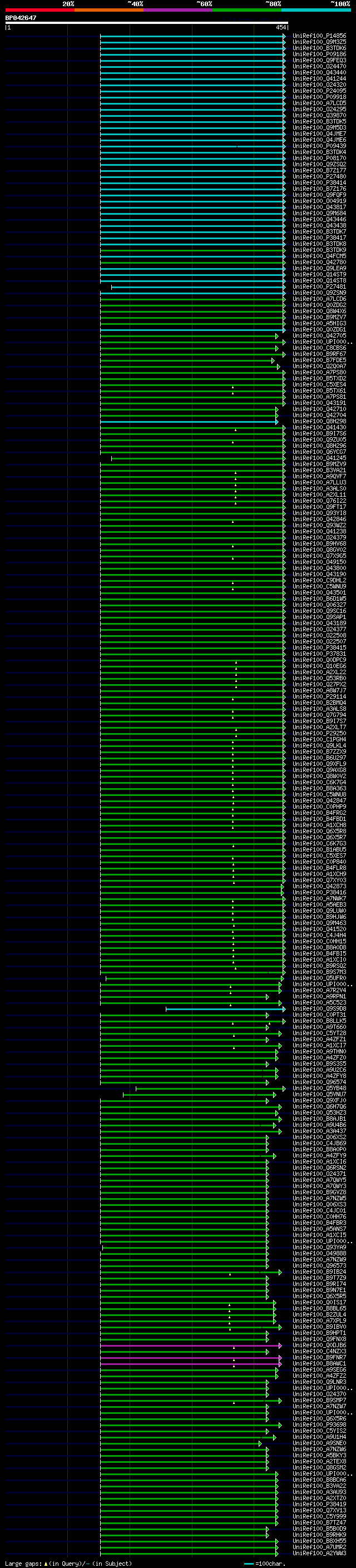Select hit label UniRef100_C5YT28
The width and height of the screenshot is (356, 1568).
pyautogui.click(x=319, y=1033)
